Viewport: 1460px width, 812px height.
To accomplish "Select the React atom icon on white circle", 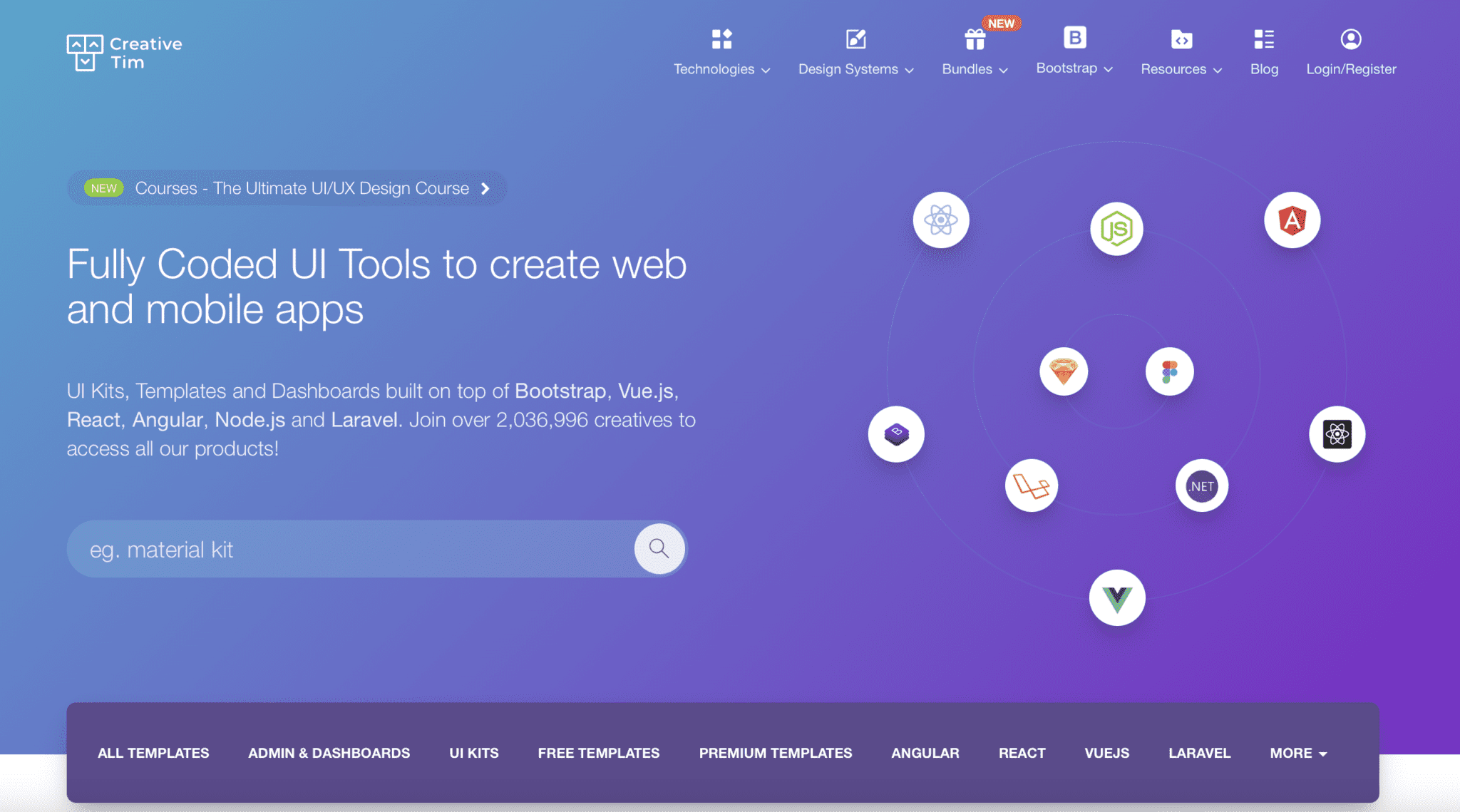I will click(x=940, y=220).
